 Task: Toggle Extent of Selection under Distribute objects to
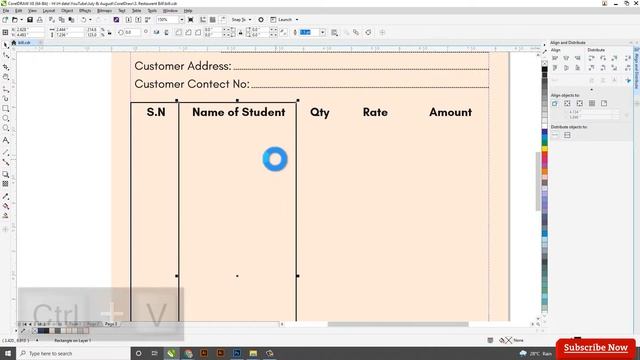click(555, 135)
